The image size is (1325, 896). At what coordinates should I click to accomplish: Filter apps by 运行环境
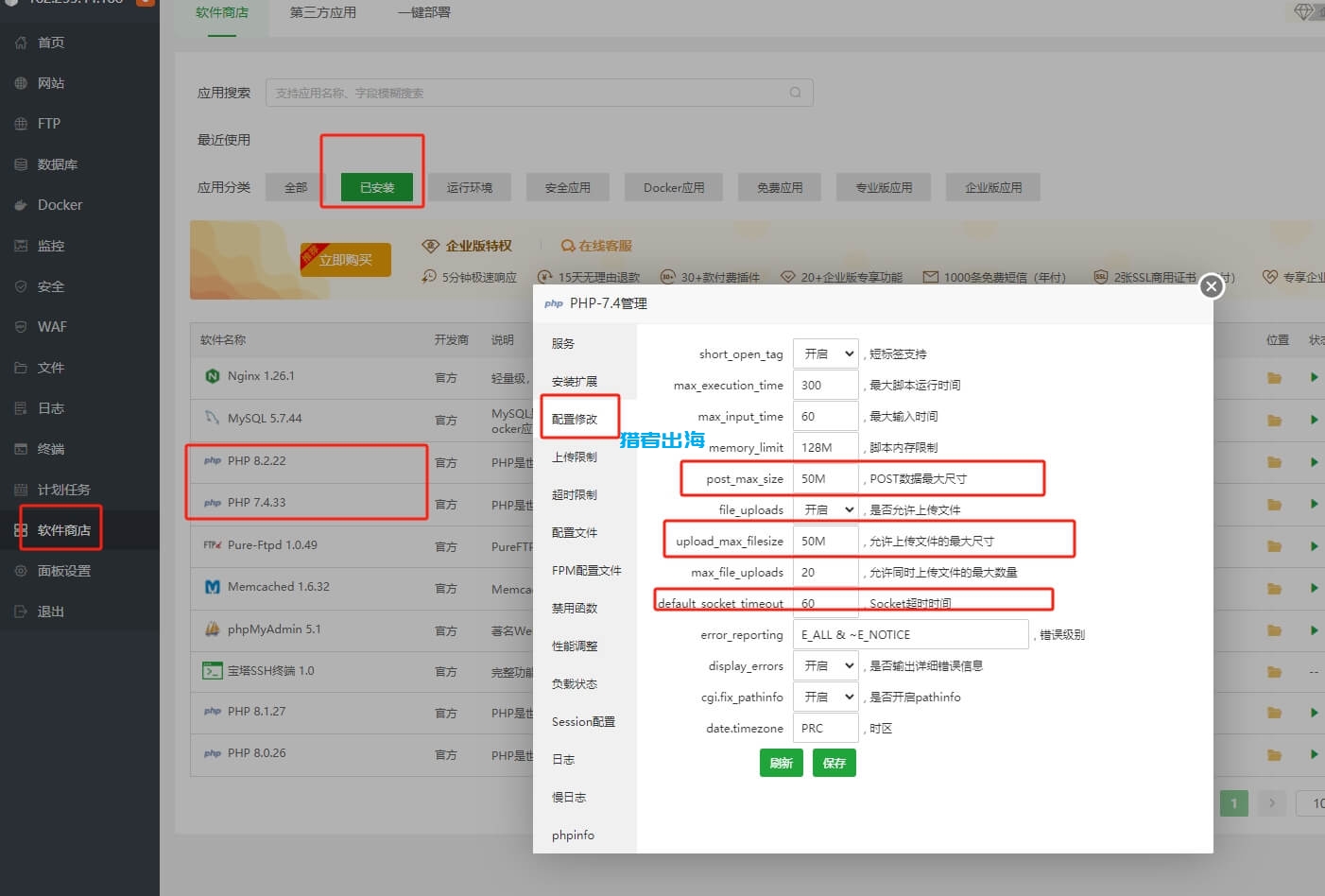[470, 187]
